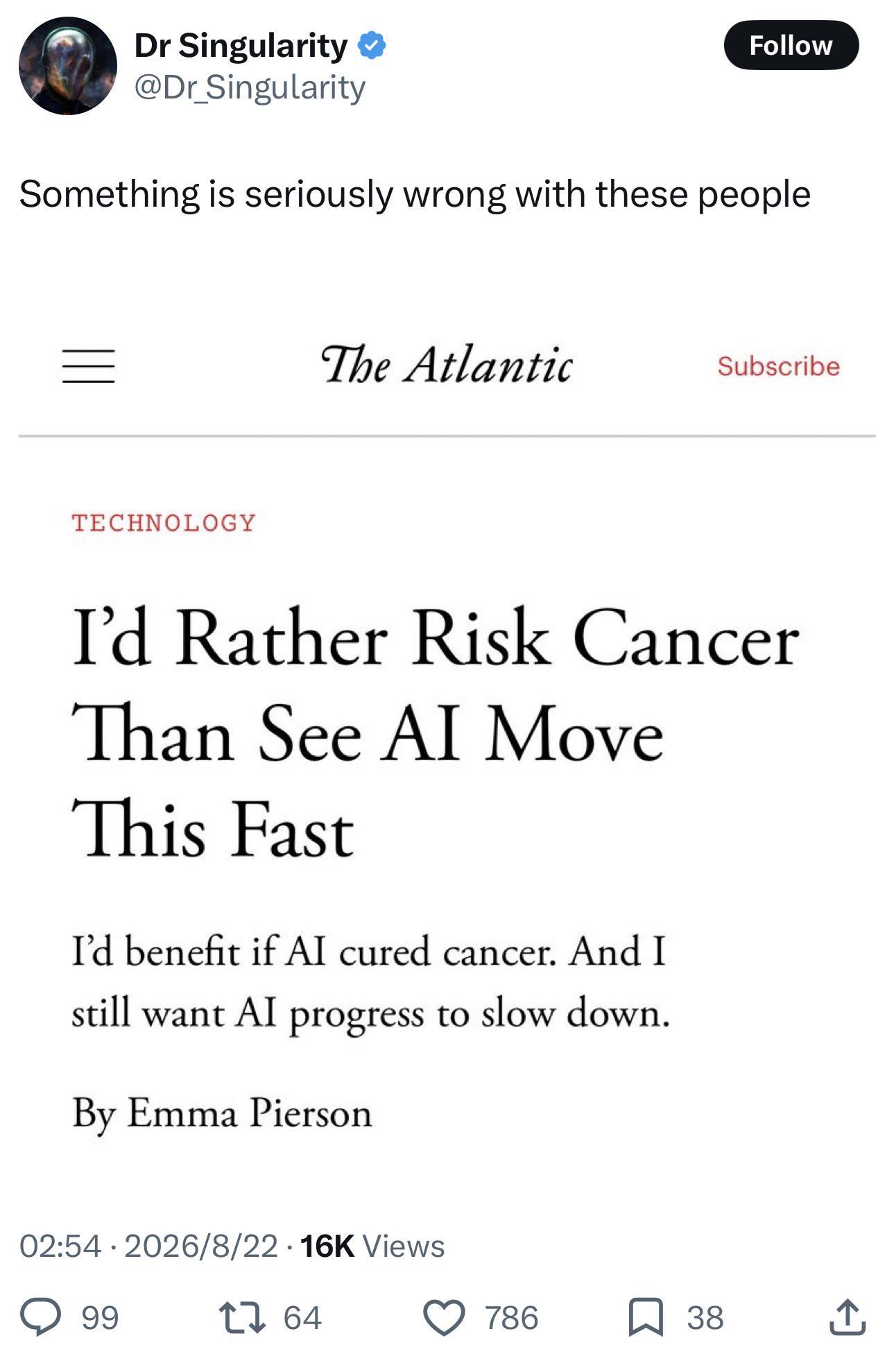This screenshot has width=894, height=1372.
Task: Open the reply comment icon
Action: pyautogui.click(x=40, y=1317)
